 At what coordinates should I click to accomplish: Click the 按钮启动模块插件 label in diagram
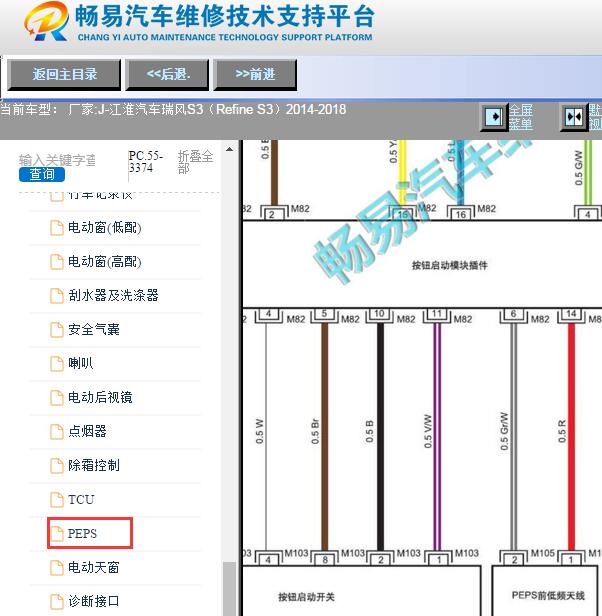click(x=450, y=266)
